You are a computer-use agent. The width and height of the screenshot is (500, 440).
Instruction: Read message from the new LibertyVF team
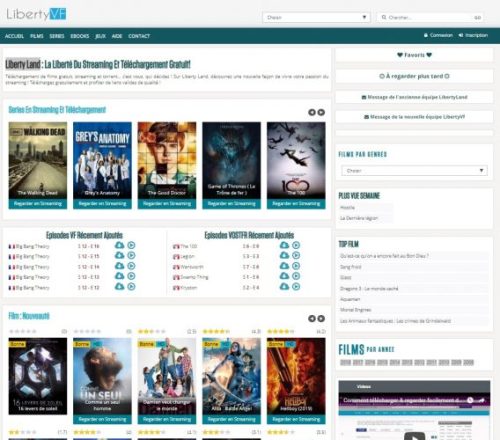coord(414,117)
